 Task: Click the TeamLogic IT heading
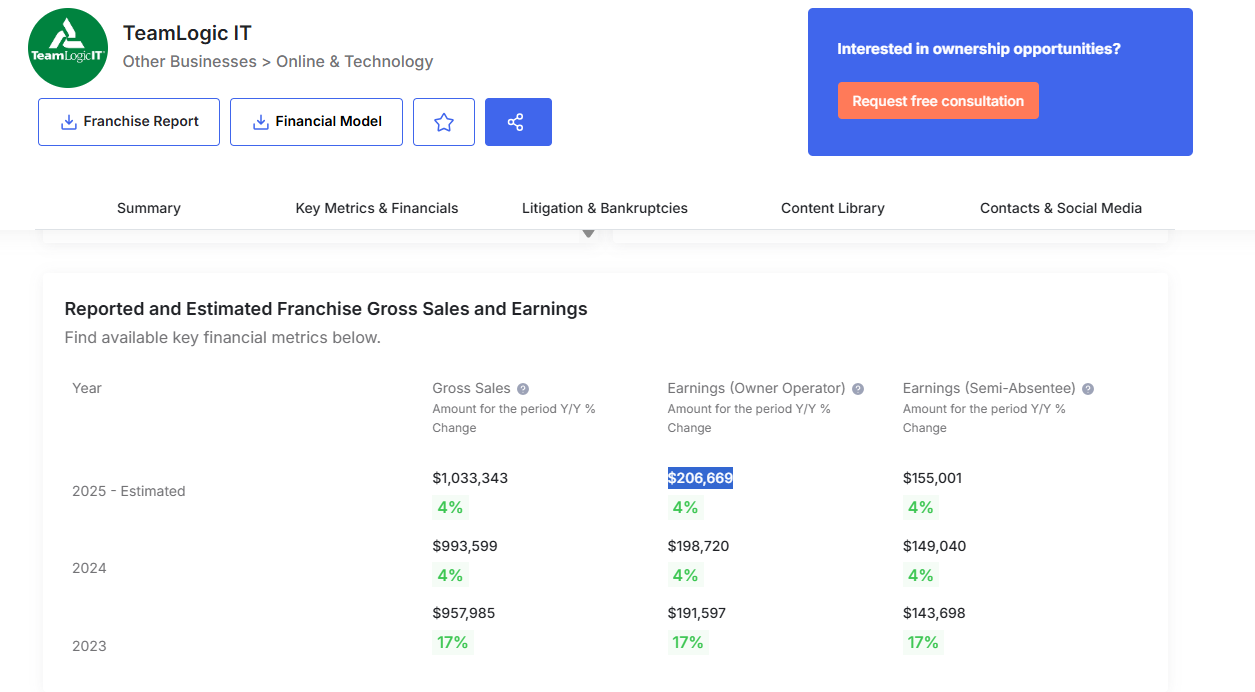pos(187,32)
